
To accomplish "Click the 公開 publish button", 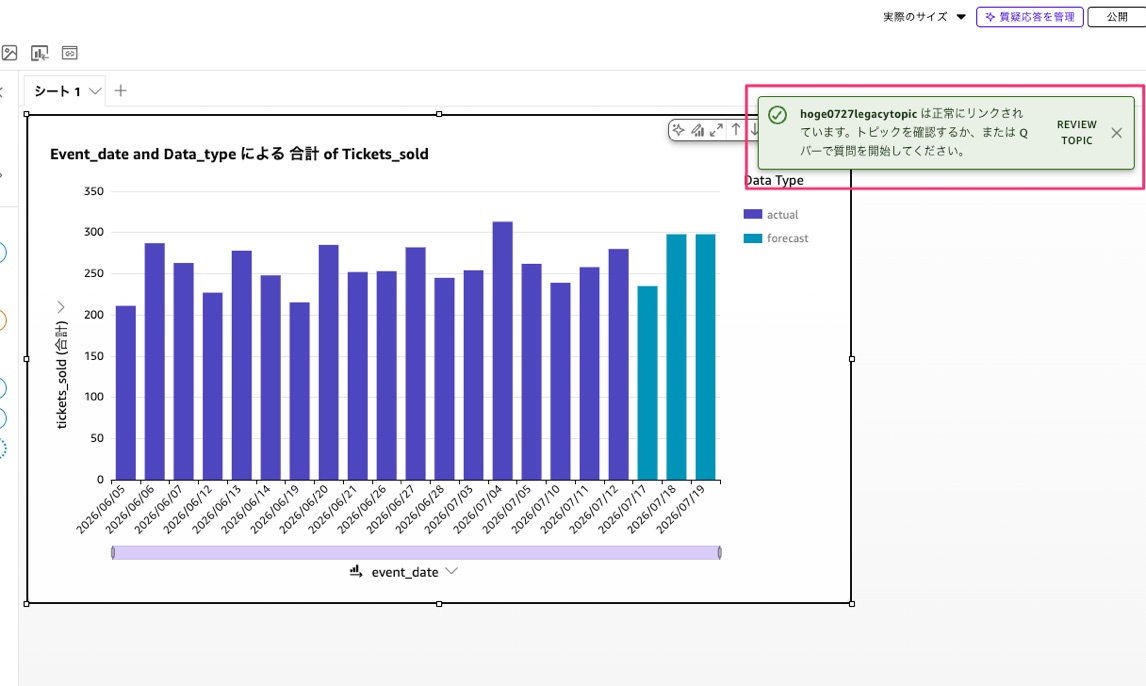I will pyautogui.click(x=1117, y=17).
